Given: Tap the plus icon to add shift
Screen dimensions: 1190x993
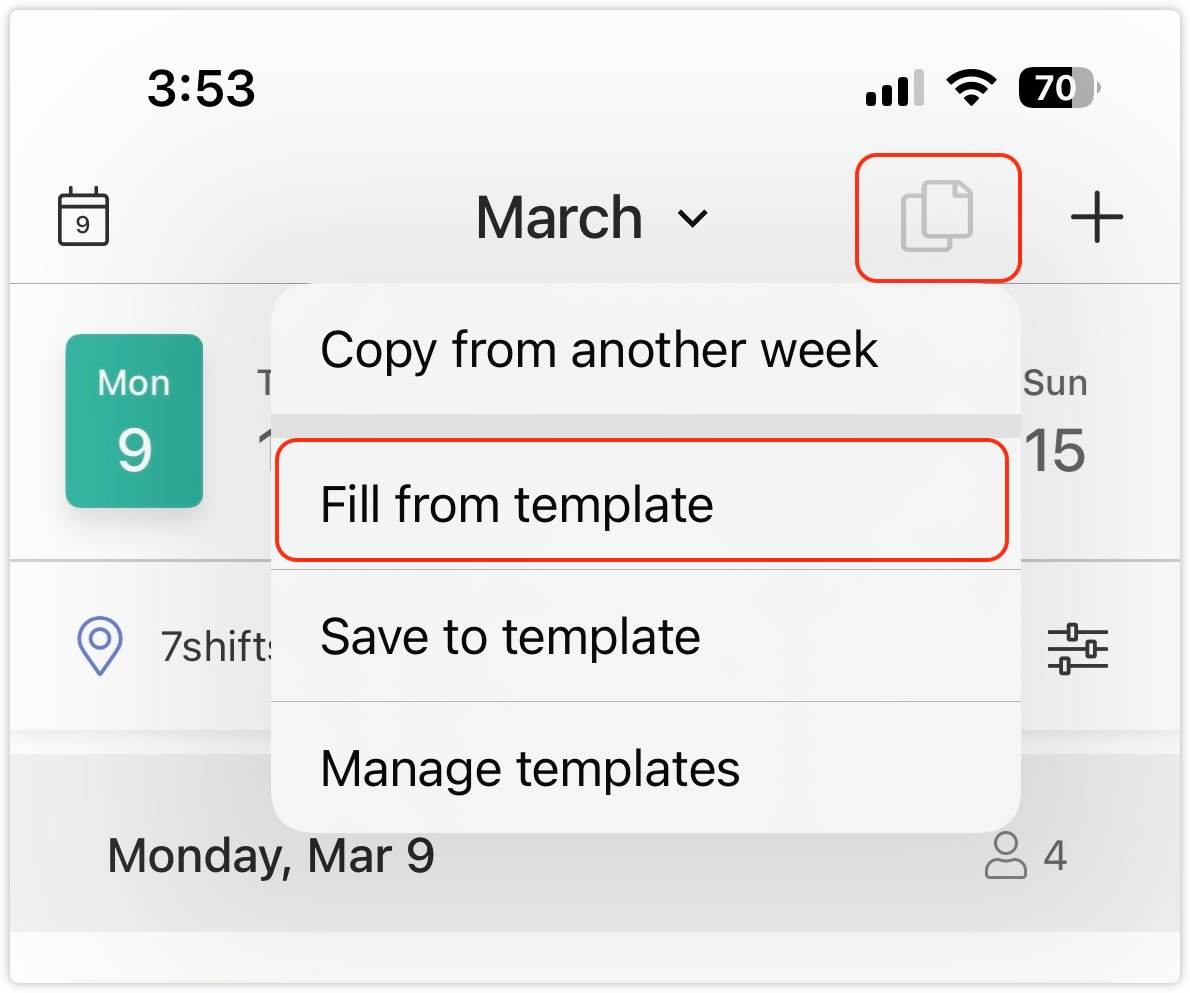Looking at the screenshot, I should [x=1097, y=216].
